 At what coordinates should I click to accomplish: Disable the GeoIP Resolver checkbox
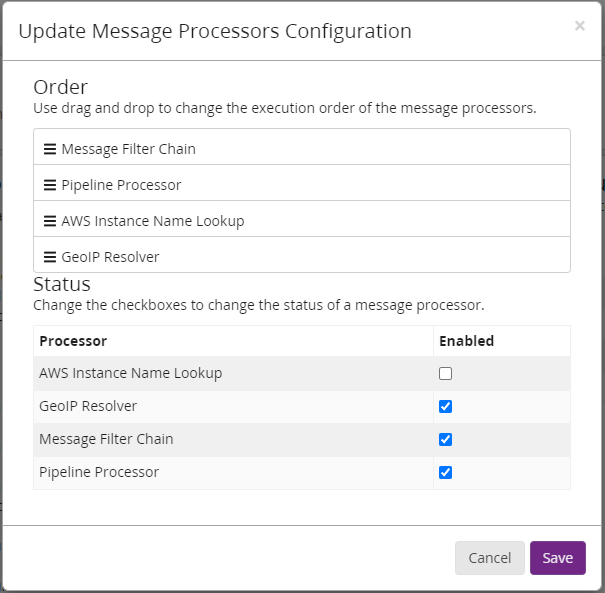tap(446, 406)
